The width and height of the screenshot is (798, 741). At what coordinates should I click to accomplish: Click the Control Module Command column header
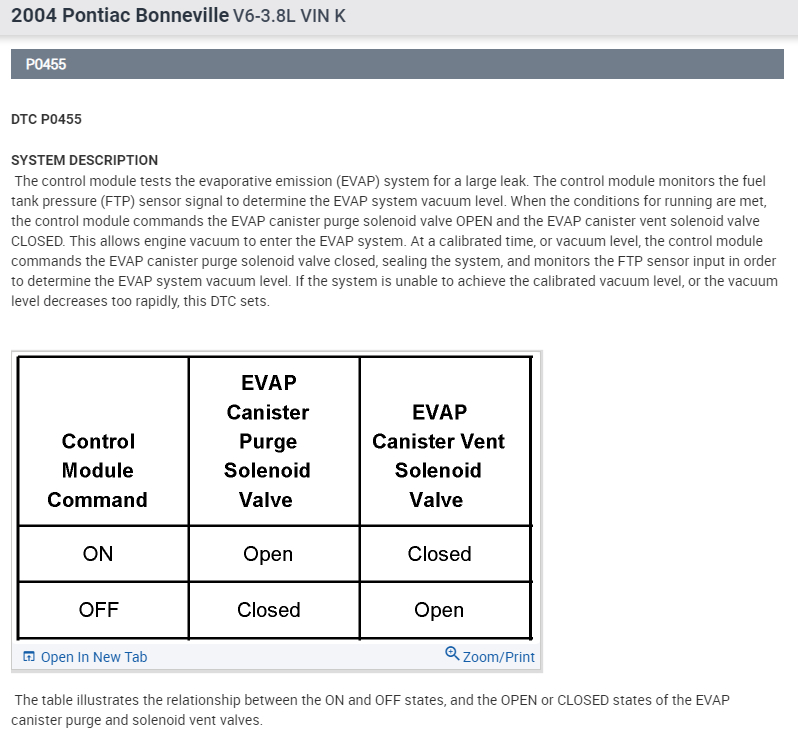[x=97, y=470]
